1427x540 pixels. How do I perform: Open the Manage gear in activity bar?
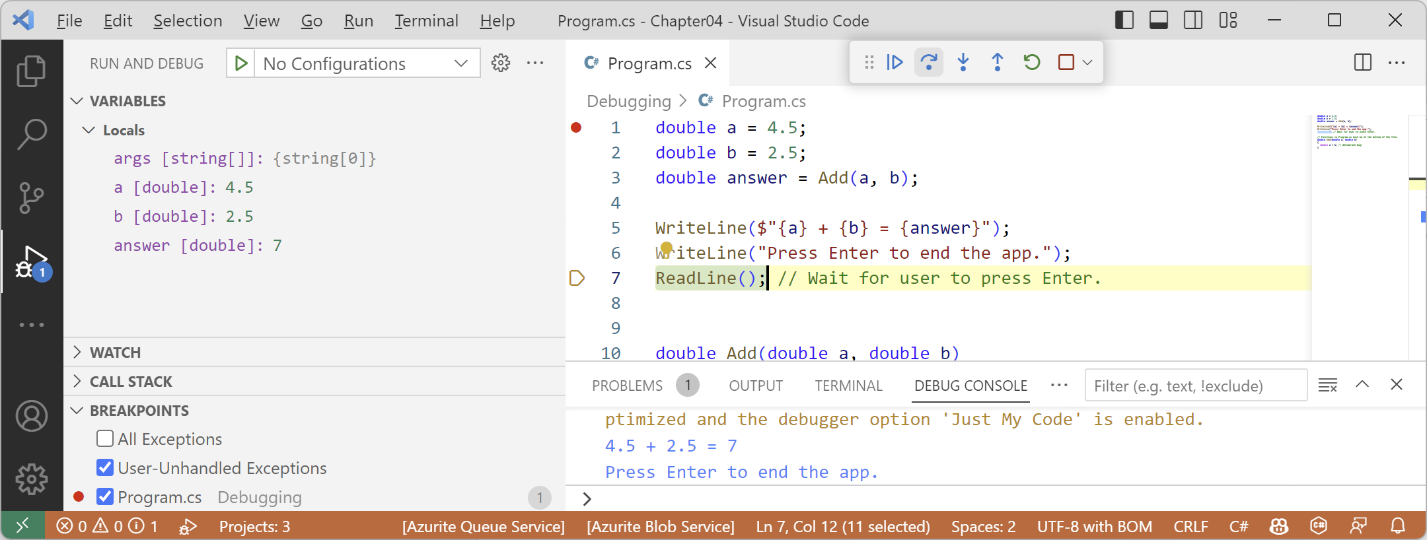tap(31, 478)
